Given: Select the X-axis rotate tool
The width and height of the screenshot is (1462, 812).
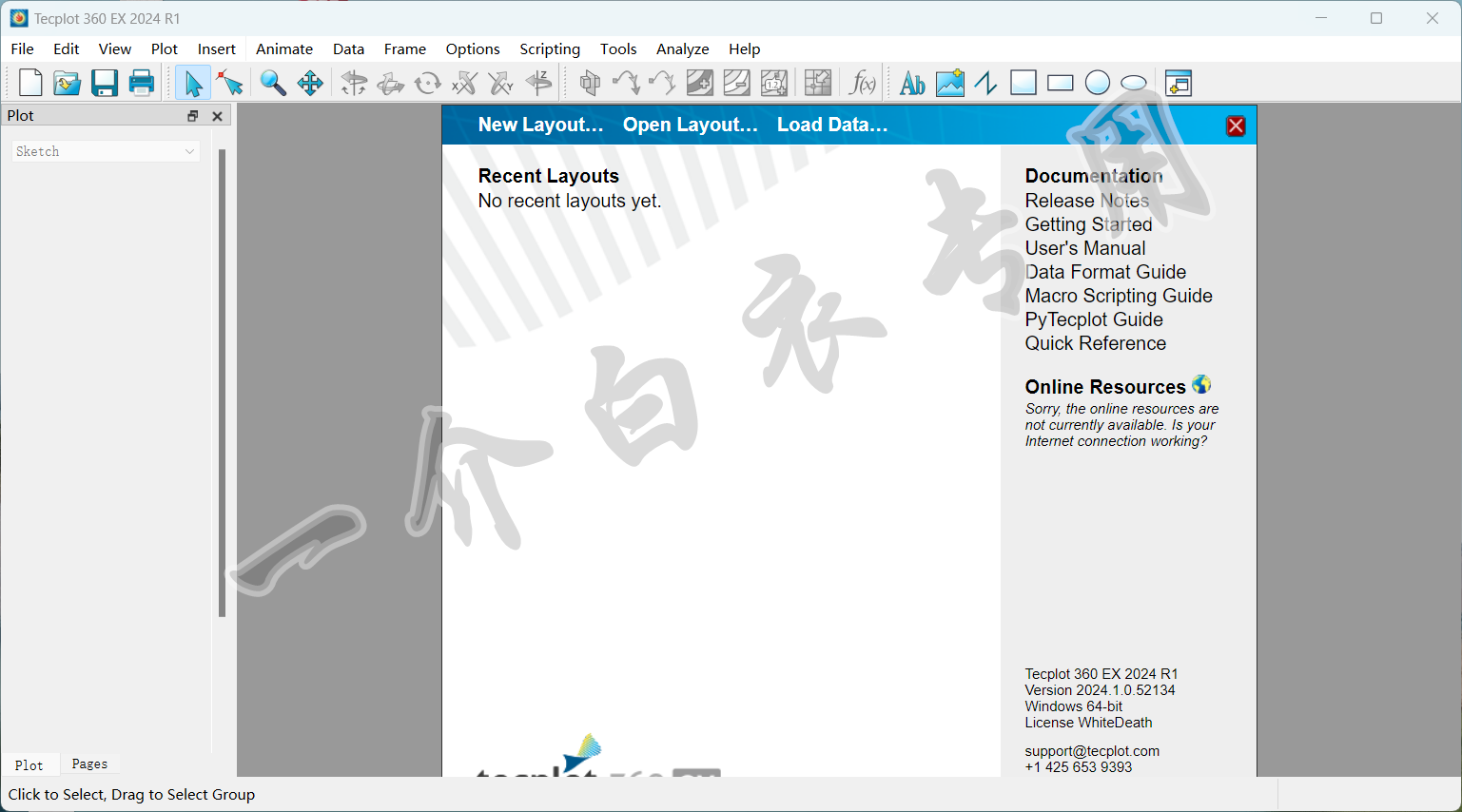Looking at the screenshot, I should 464,84.
